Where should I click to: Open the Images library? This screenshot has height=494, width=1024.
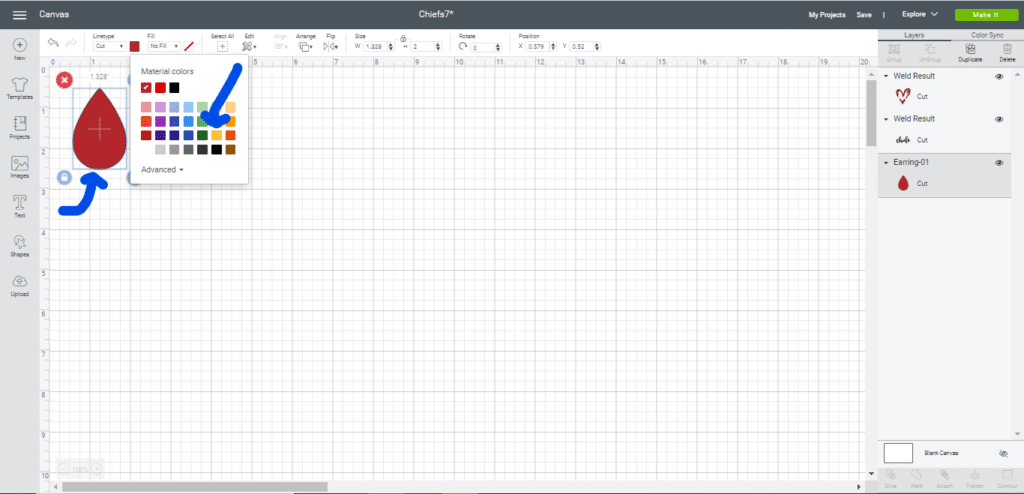19,167
